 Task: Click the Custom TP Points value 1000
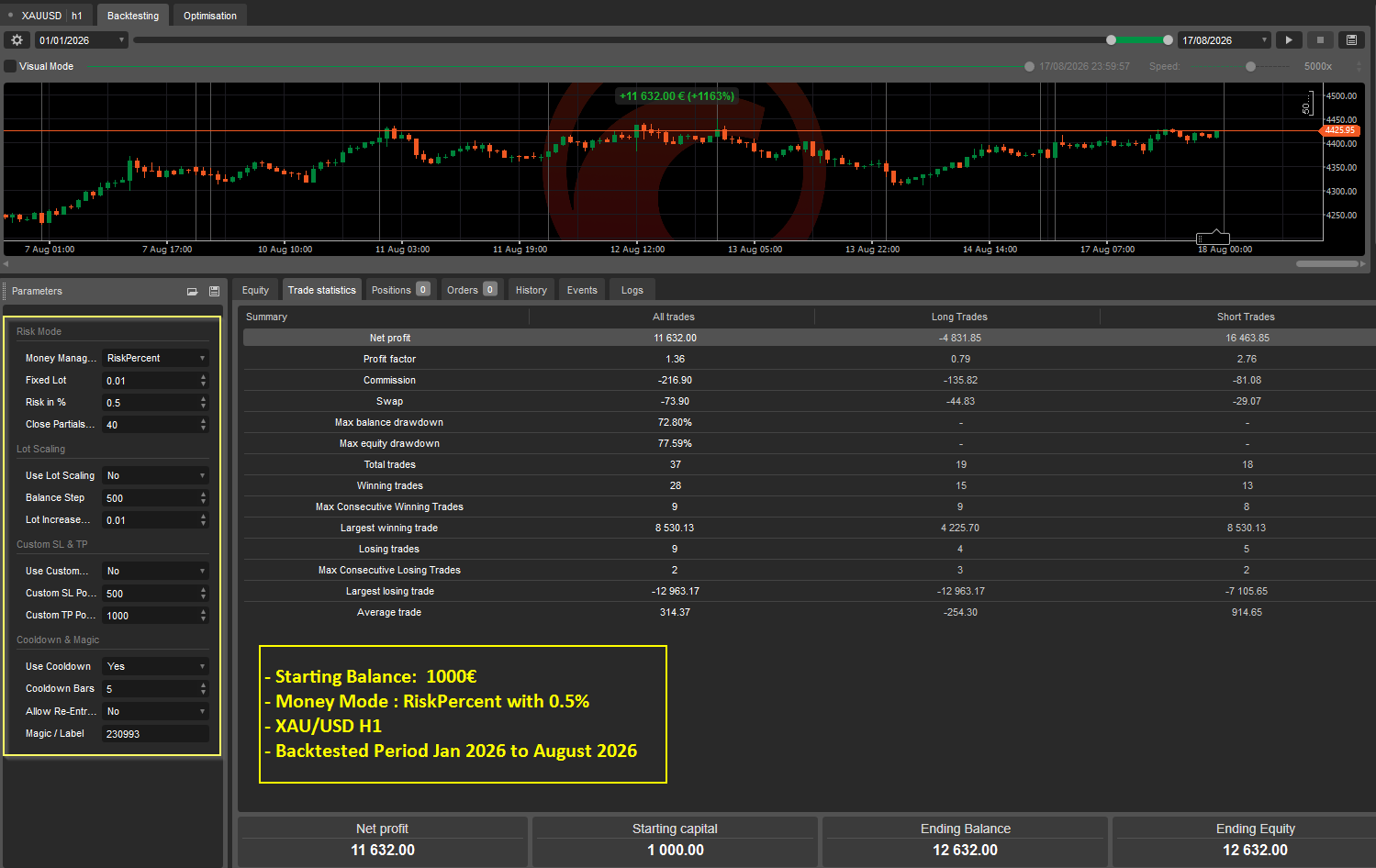pos(150,615)
